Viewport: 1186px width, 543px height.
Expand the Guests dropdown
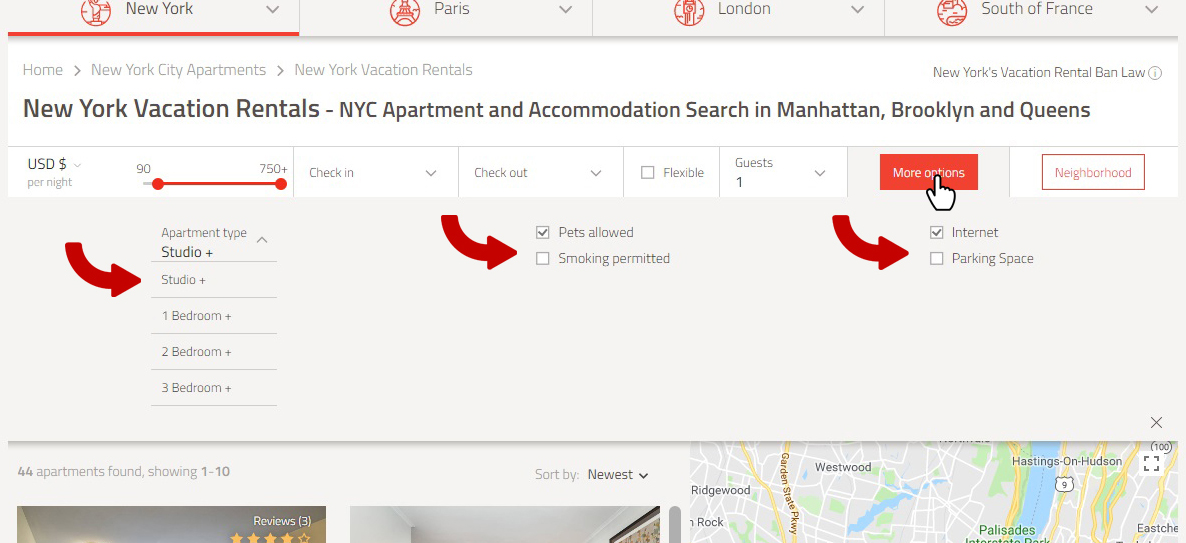pos(782,172)
